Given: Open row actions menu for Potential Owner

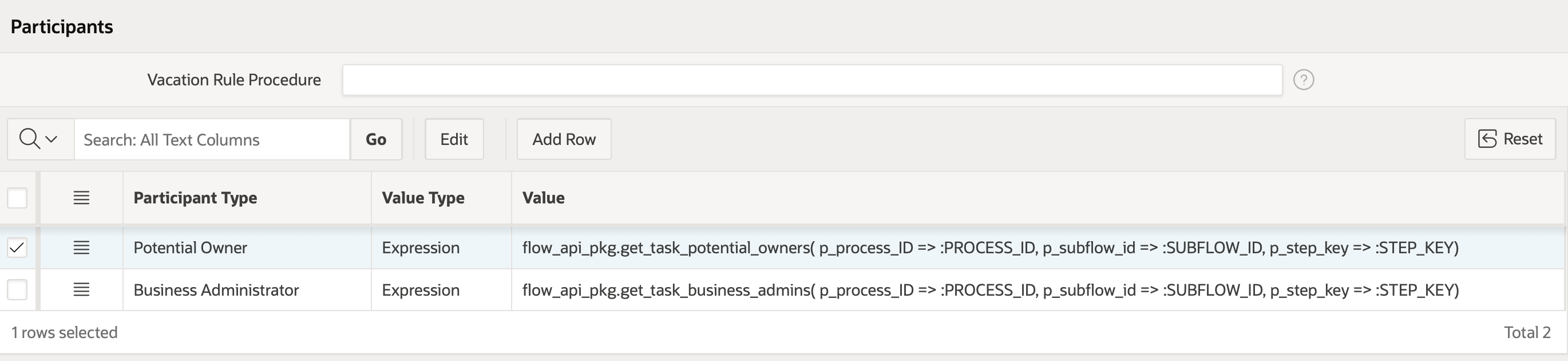Looking at the screenshot, I should click(x=82, y=248).
